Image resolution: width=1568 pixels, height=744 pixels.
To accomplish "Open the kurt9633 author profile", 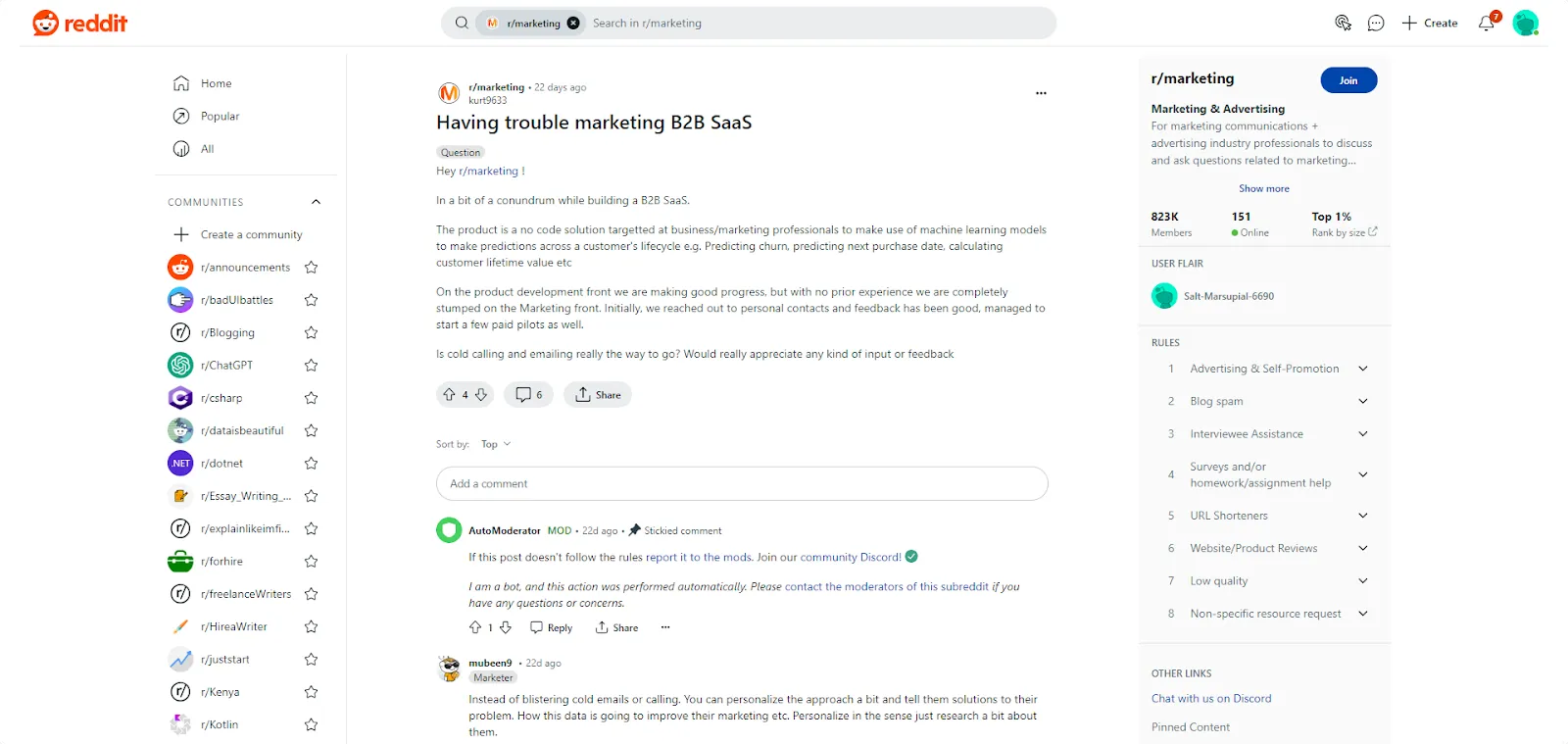I will tap(488, 100).
